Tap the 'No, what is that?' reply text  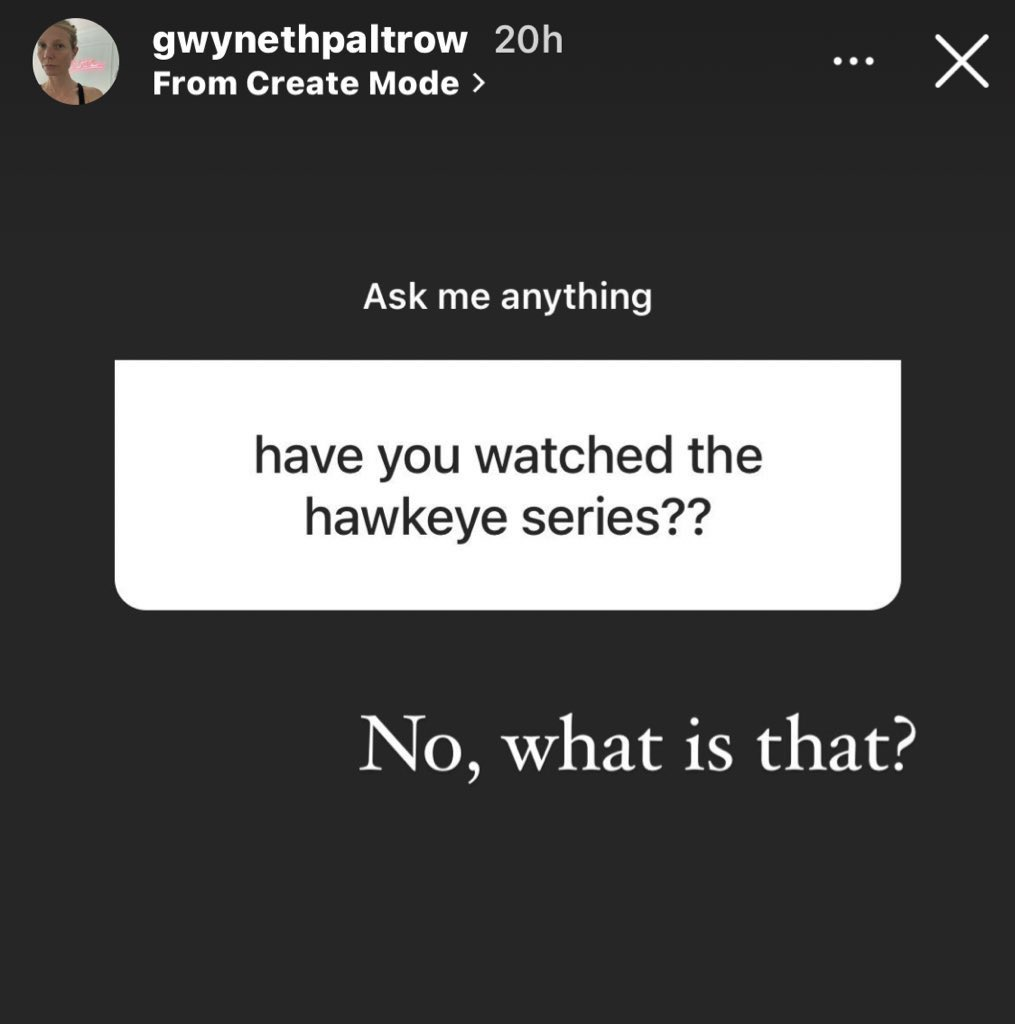[x=639, y=746]
